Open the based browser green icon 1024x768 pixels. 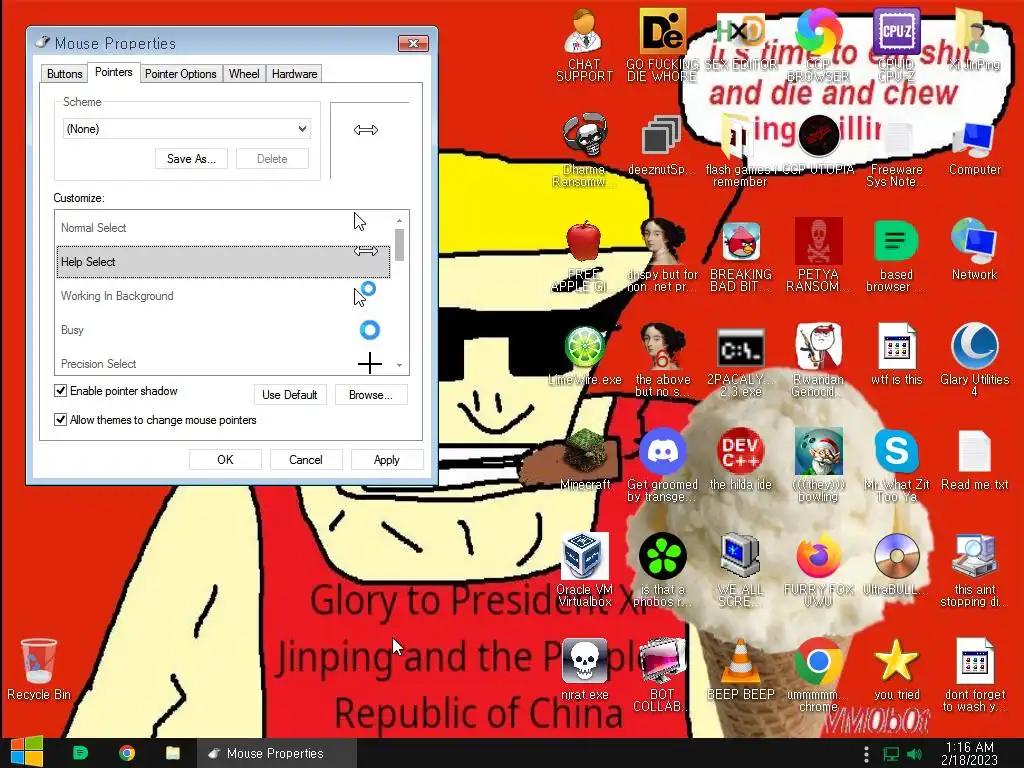click(896, 241)
